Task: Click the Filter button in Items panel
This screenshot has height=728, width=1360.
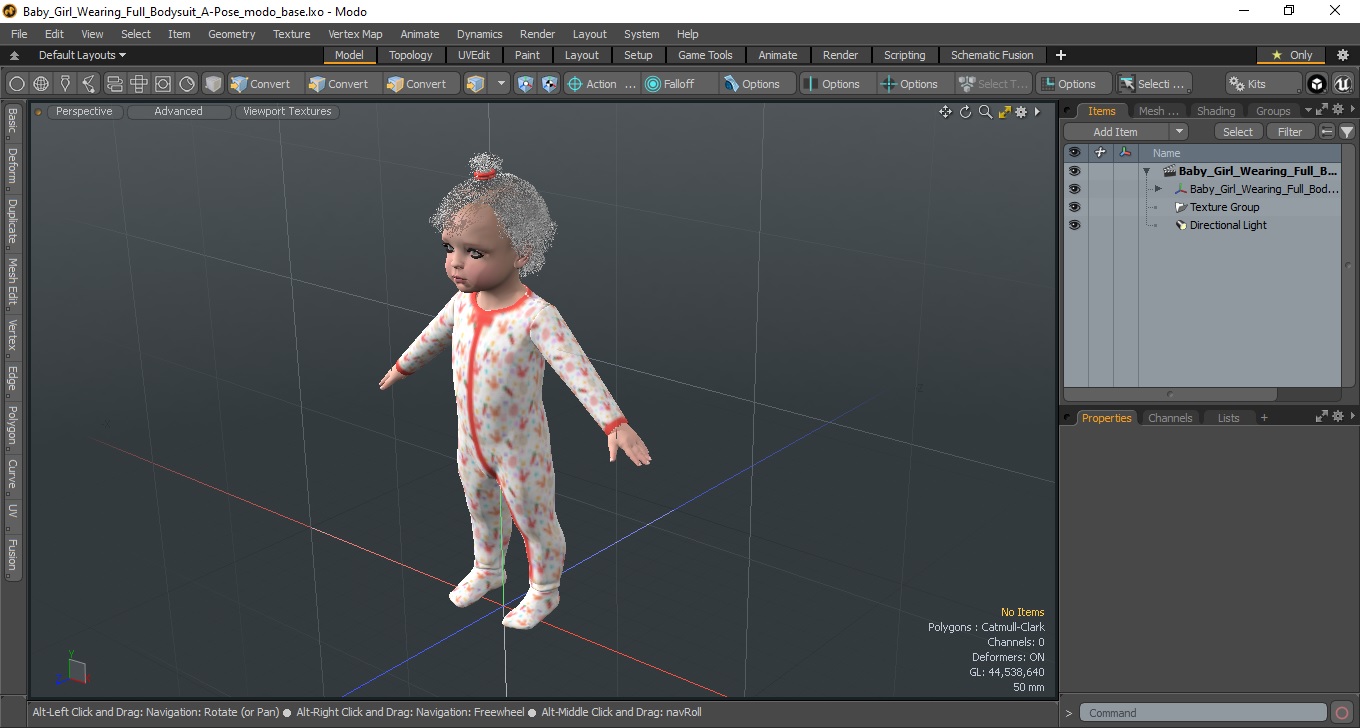Action: click(x=1291, y=132)
